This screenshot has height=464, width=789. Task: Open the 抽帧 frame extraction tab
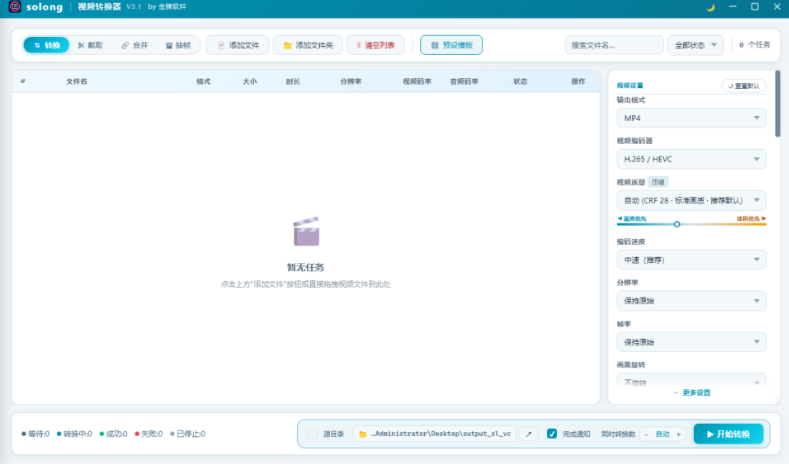pyautogui.click(x=178, y=45)
